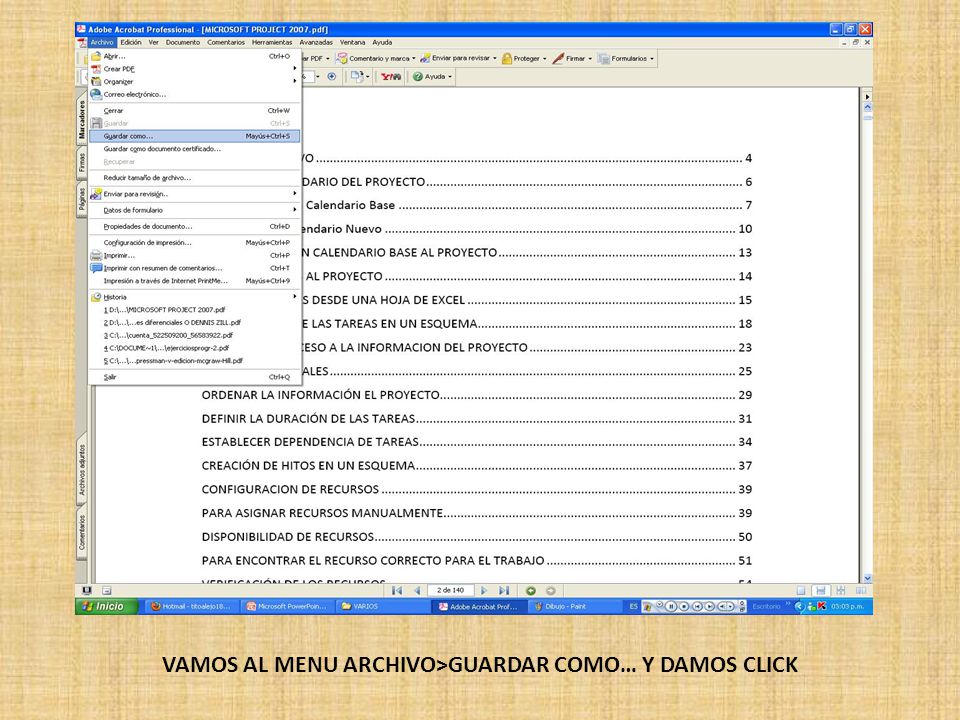The width and height of the screenshot is (960, 720).
Task: Open the Archivos adjuntos side tab
Action: 81,470
